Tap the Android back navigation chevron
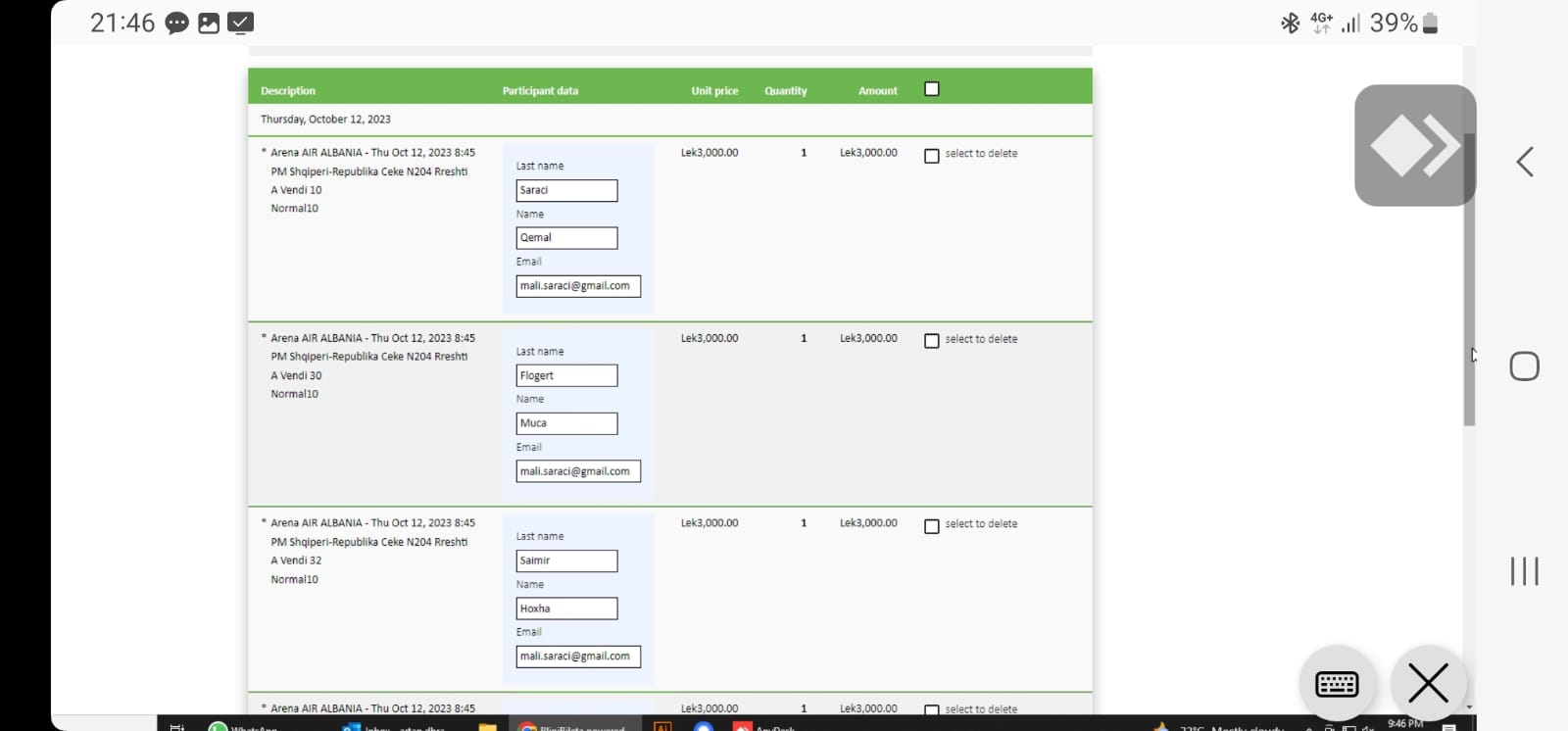The image size is (1568, 731). [x=1525, y=162]
